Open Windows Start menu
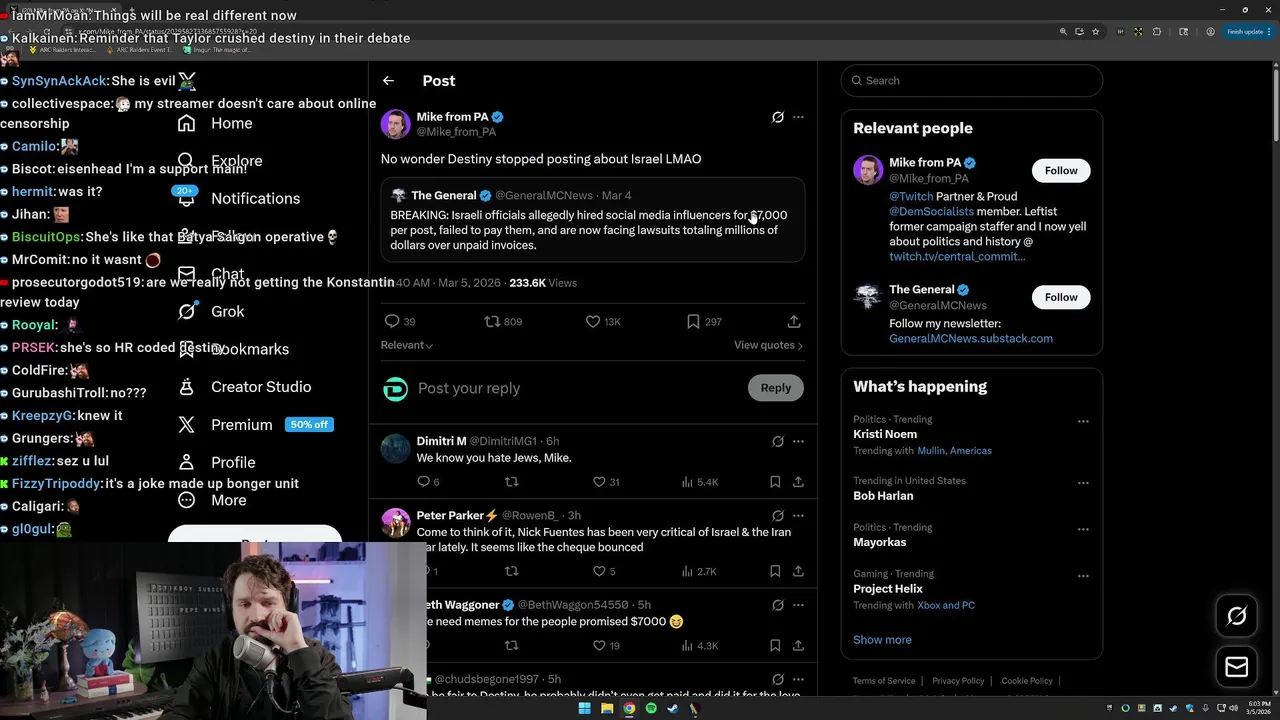The image size is (1280, 720). coord(584,708)
